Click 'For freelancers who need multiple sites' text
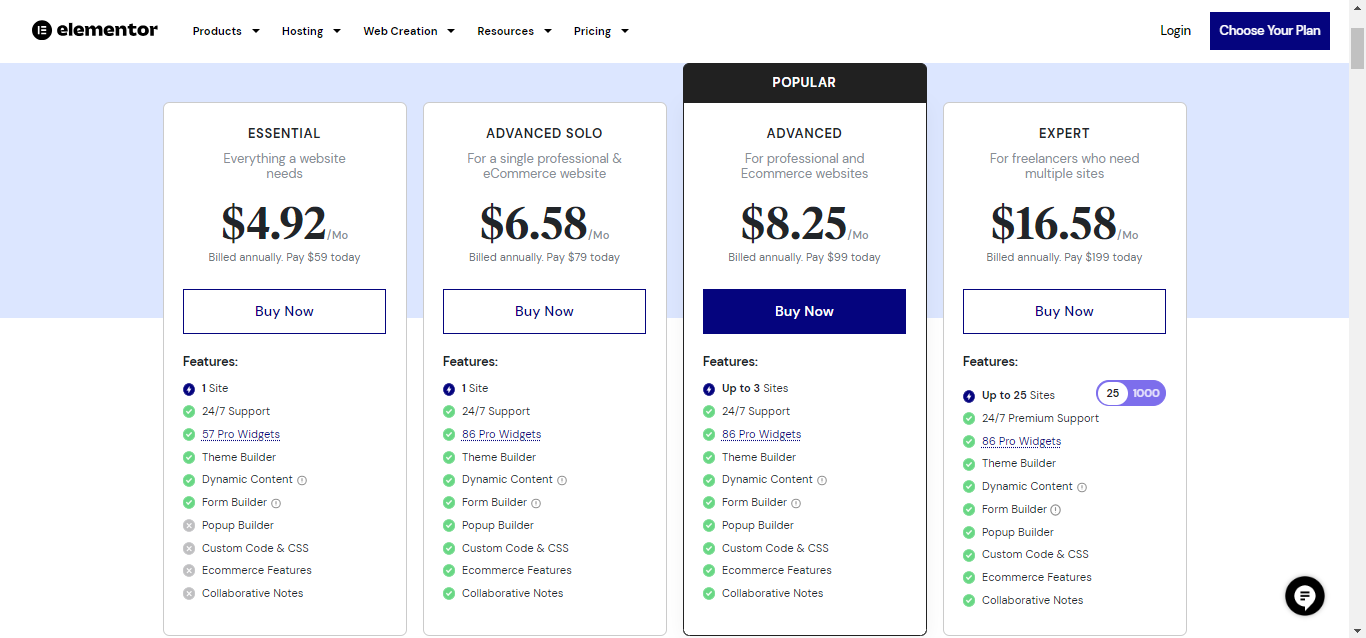1366x638 pixels. 1064,166
